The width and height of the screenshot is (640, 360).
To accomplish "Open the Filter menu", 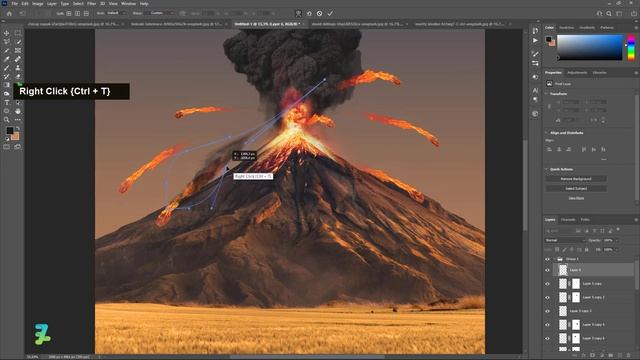I will (91, 4).
